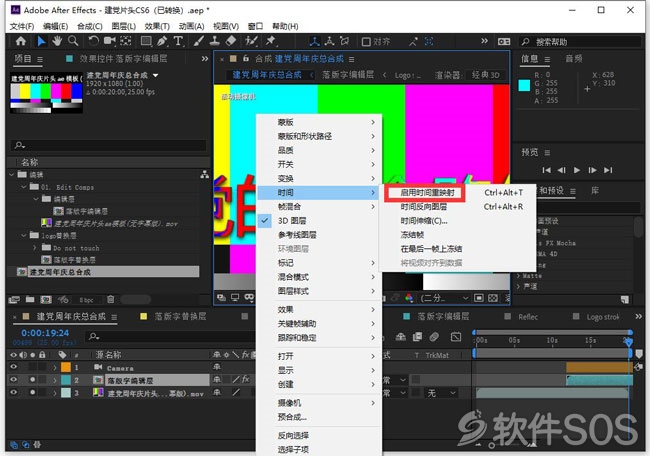Click the orange label color of Camera layer
Image resolution: width=650 pixels, height=456 pixels.
click(x=66, y=367)
